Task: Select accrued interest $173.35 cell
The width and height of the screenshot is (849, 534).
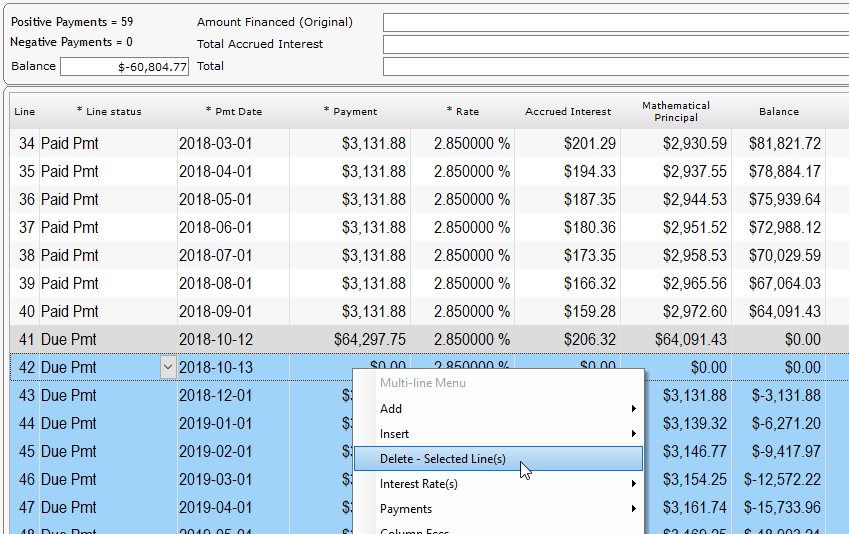Action: (567, 256)
